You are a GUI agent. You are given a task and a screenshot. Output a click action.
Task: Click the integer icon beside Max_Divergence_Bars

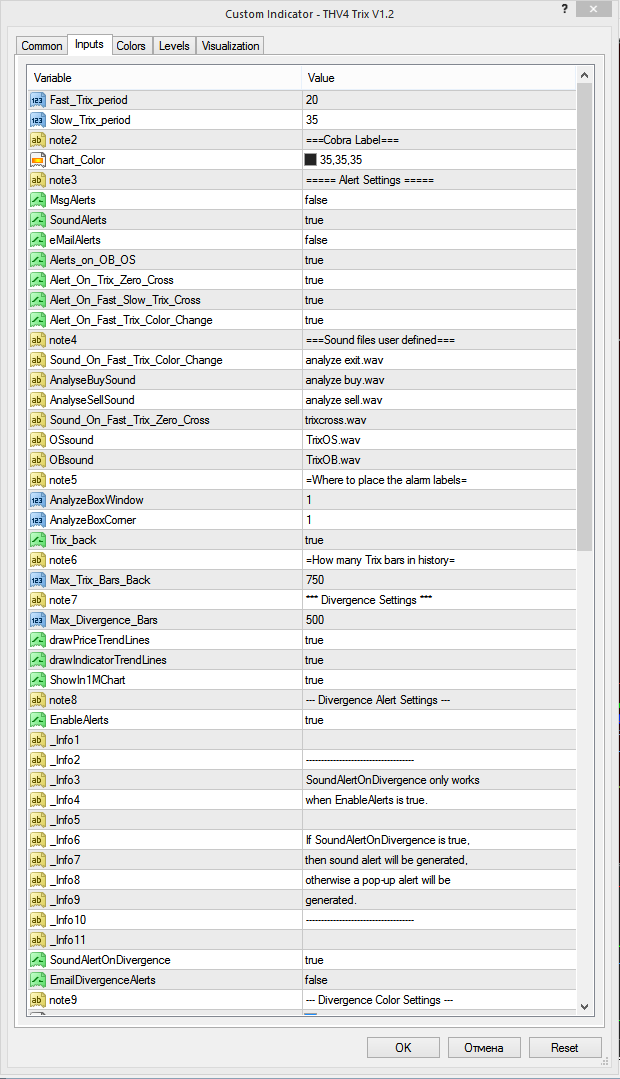point(38,620)
